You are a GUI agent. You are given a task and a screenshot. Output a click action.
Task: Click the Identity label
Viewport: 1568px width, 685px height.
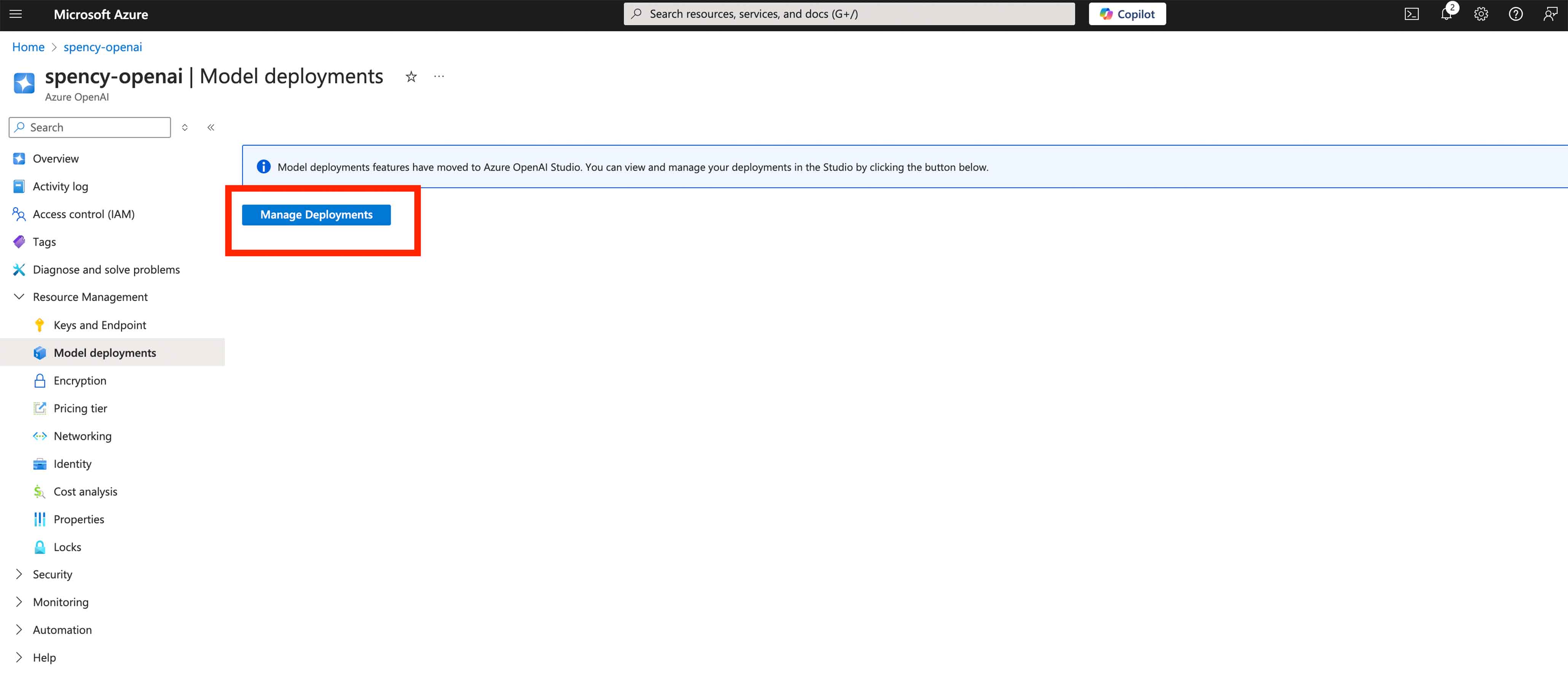tap(72, 464)
